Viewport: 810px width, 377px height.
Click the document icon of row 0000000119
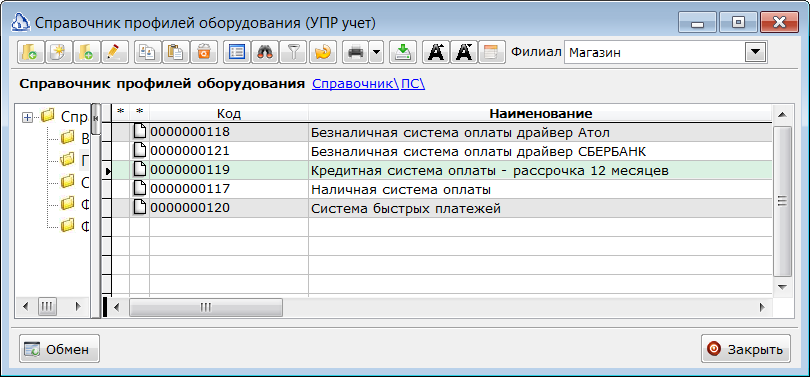click(140, 170)
